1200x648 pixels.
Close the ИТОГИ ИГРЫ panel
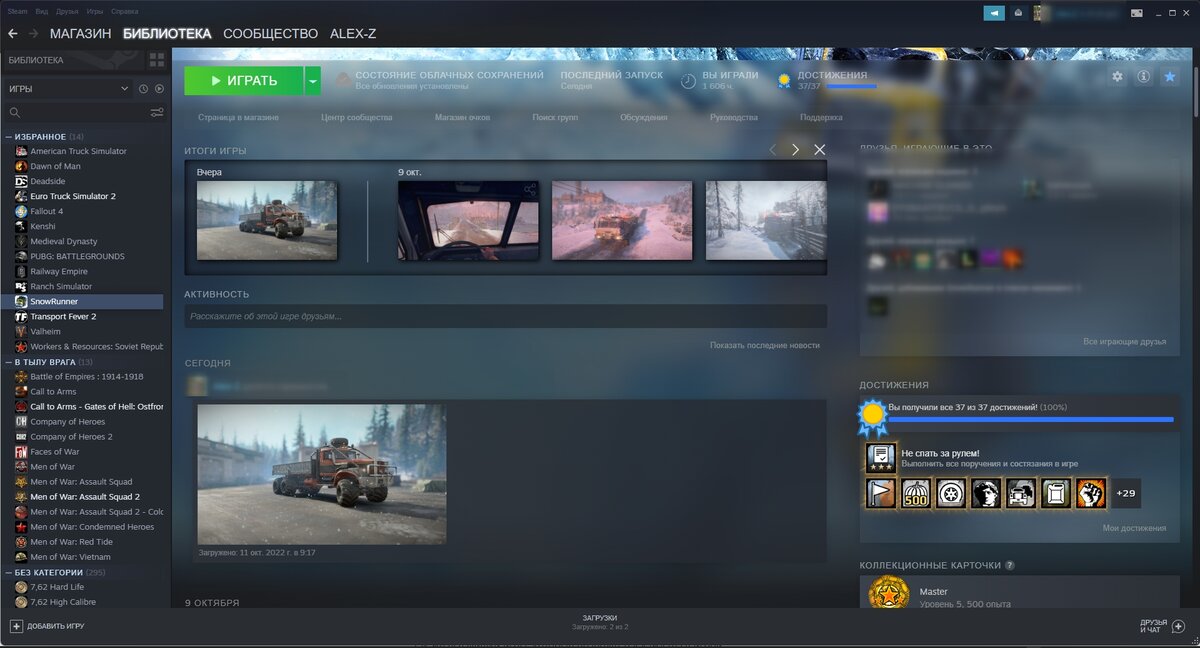coord(820,150)
